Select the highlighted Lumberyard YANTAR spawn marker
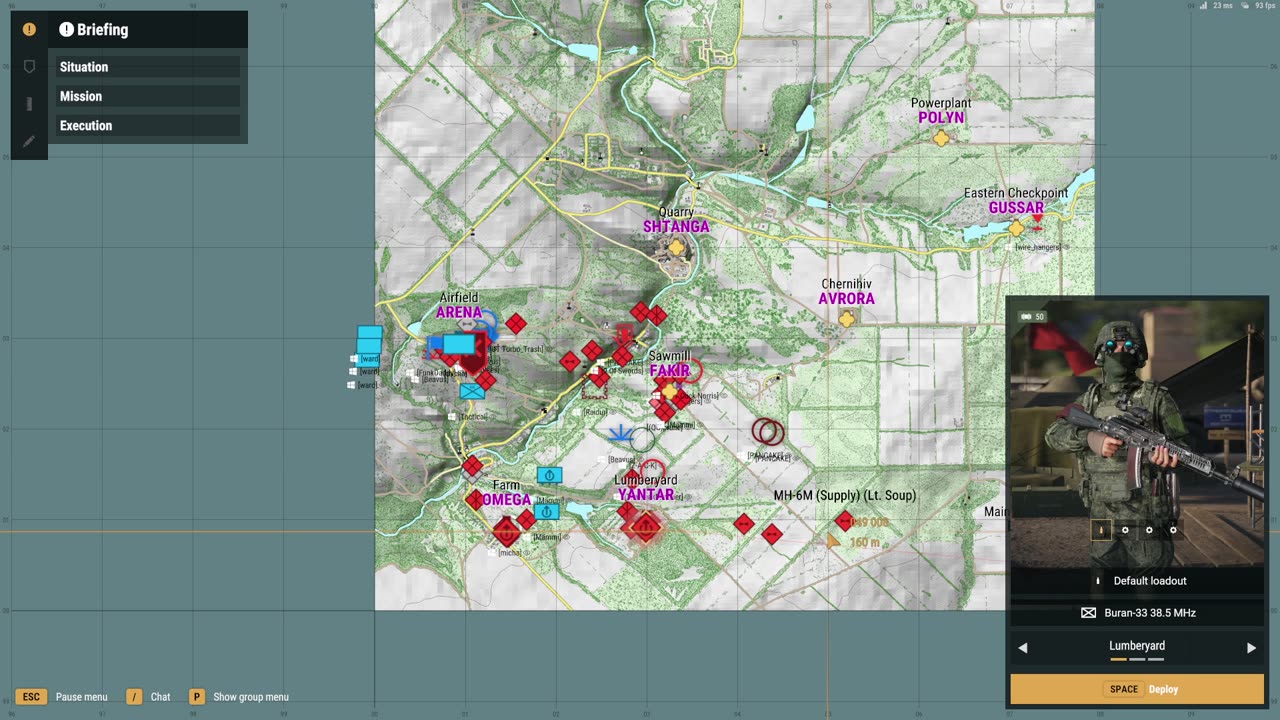 646,527
